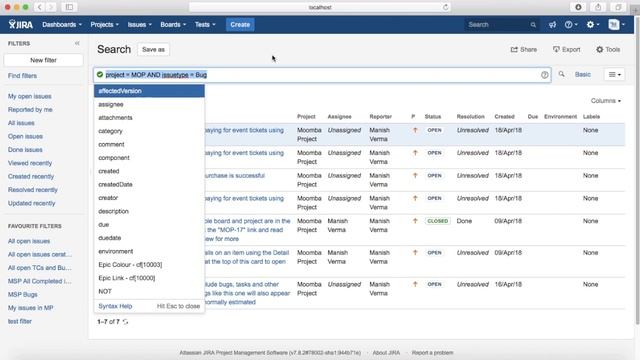
Task: Click Report a problem link
Action: coord(432,353)
